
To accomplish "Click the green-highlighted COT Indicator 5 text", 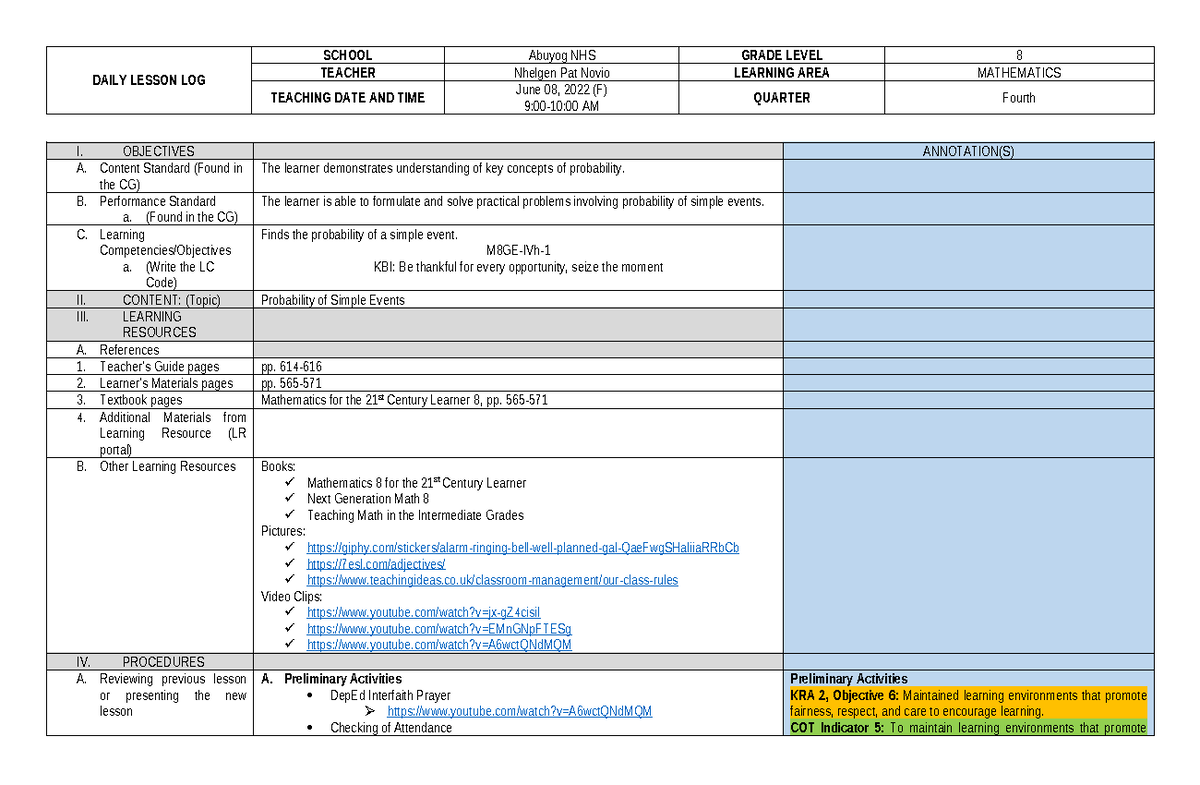I will pyautogui.click(x=968, y=728).
